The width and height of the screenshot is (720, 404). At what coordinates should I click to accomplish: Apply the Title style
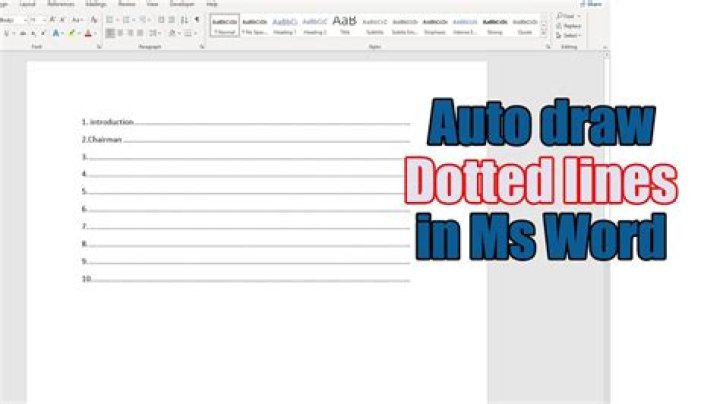pyautogui.click(x=344, y=26)
